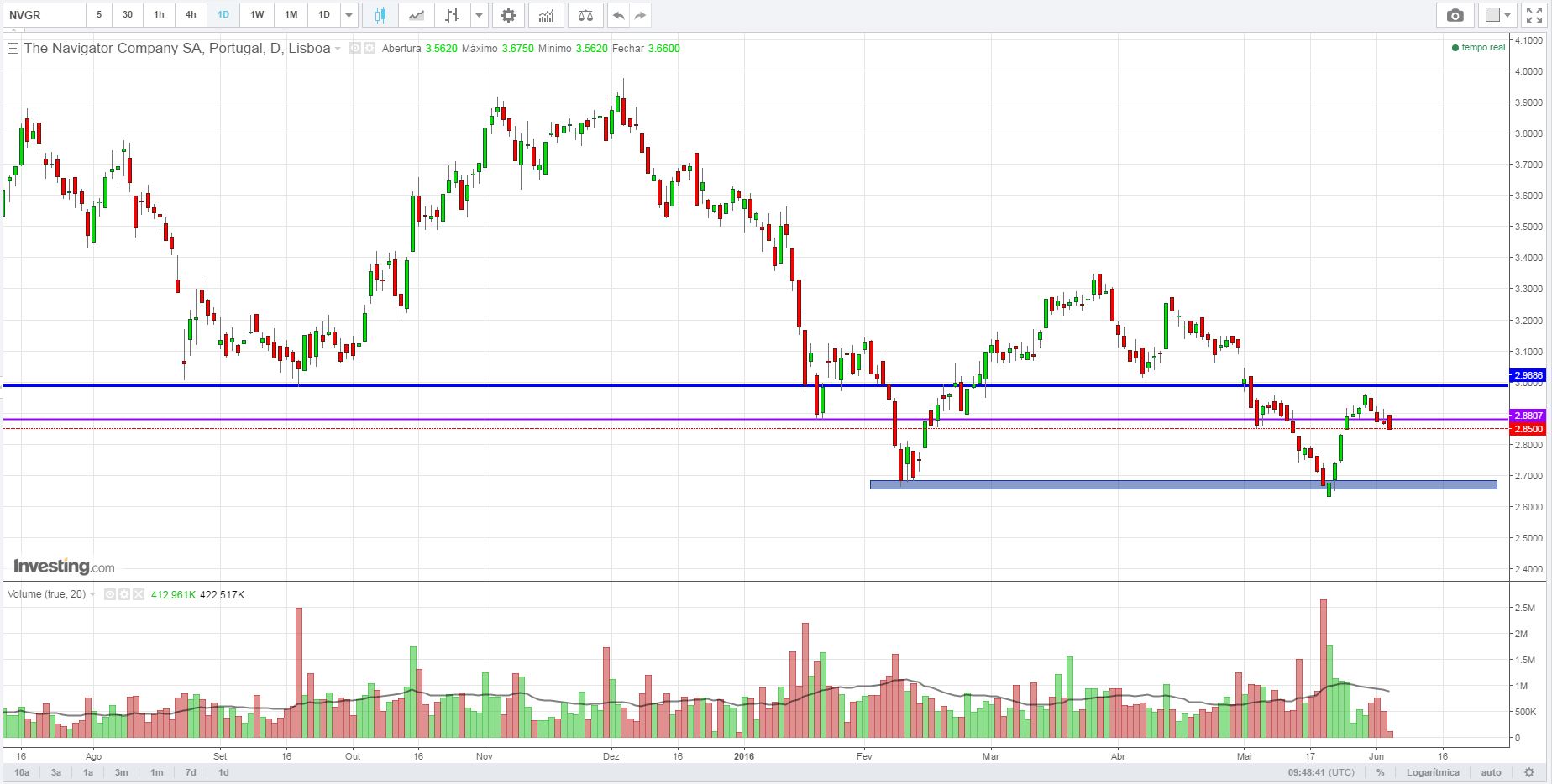Take a chart snapshot with camera icon
Screen dimensions: 1552x784
pos(1455,15)
